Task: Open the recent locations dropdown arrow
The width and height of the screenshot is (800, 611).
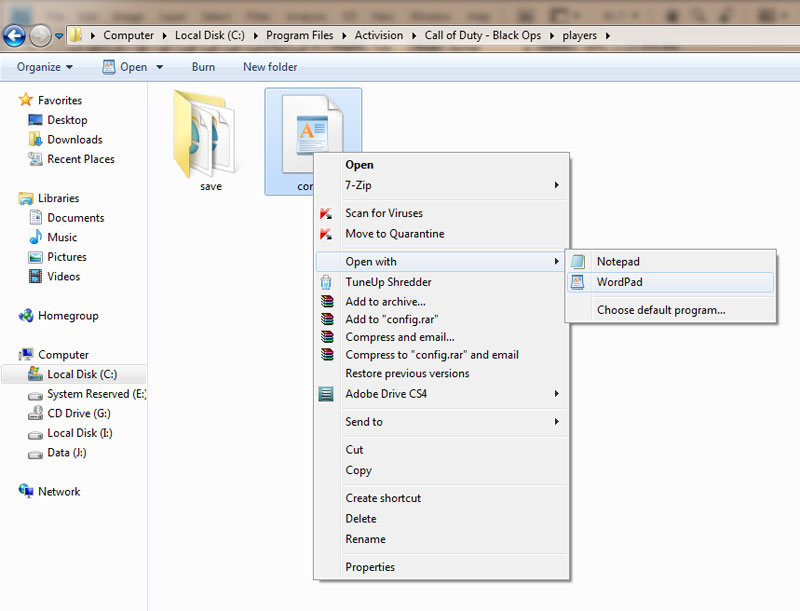Action: tap(59, 36)
